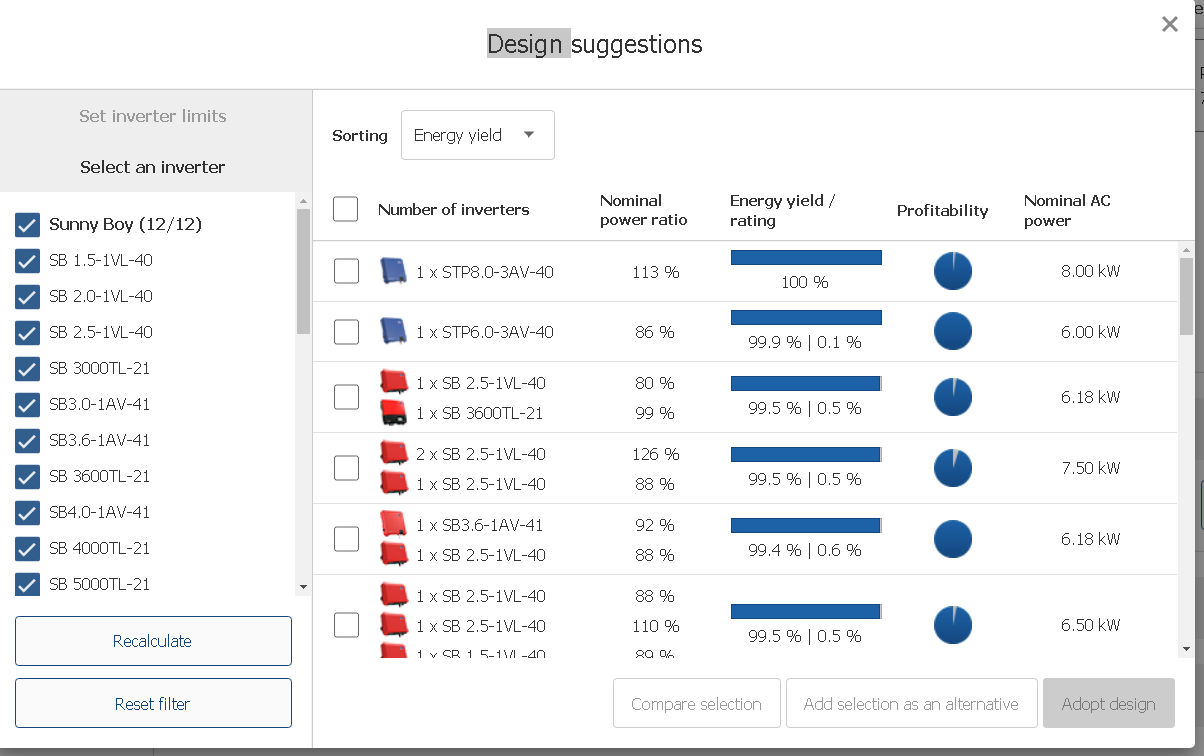This screenshot has height=756, width=1204.
Task: Click the profitability pie in the 6.50 kW row
Action: coord(953,625)
